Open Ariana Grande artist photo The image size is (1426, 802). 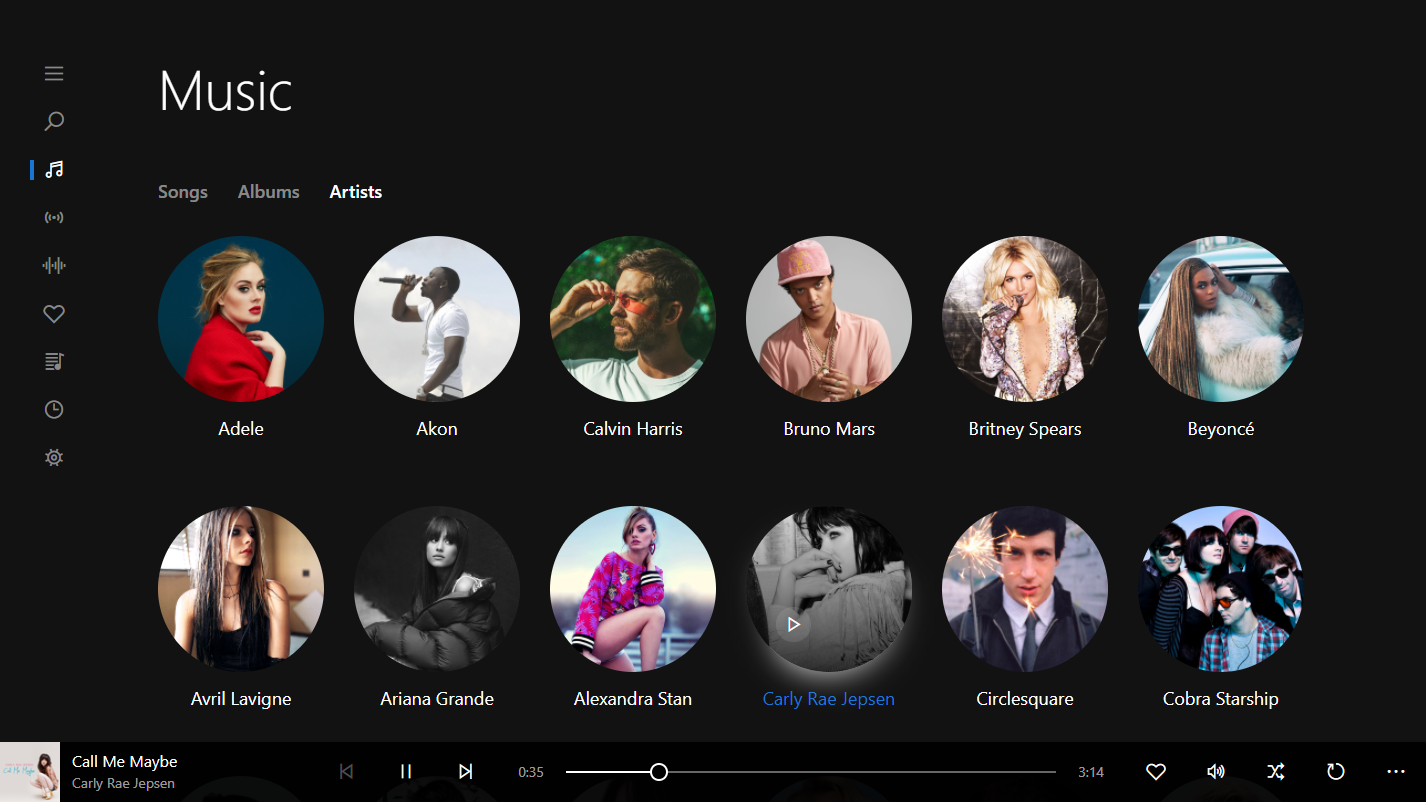(437, 589)
